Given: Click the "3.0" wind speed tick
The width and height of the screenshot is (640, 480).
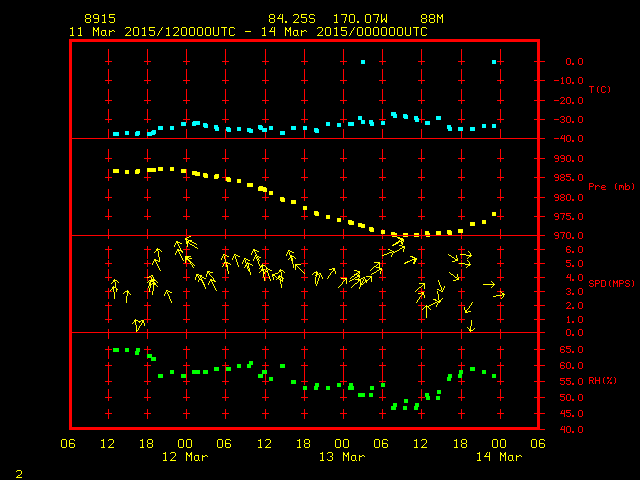Looking at the screenshot, I should (x=574, y=291).
